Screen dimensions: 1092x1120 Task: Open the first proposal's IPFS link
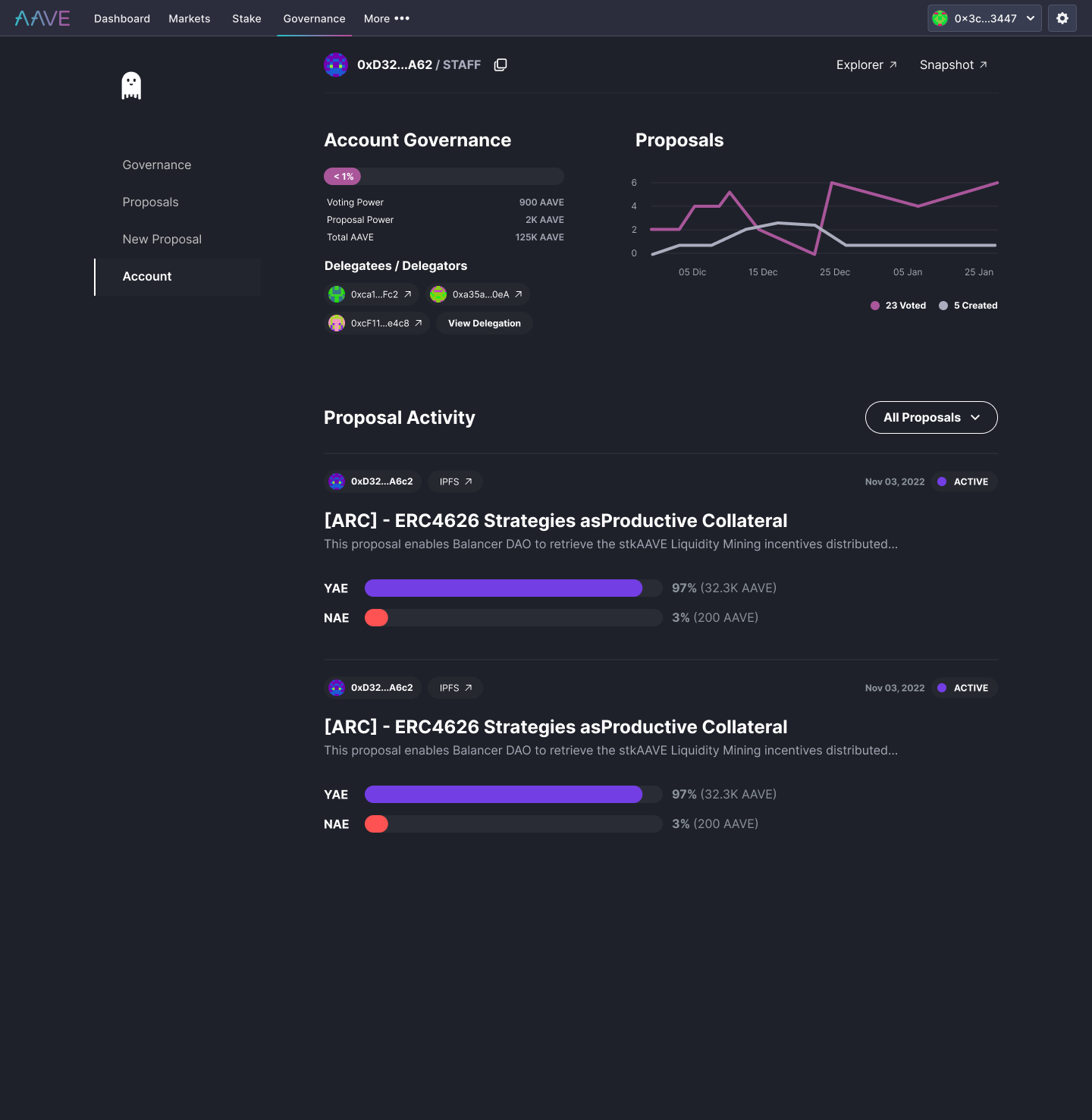[456, 482]
